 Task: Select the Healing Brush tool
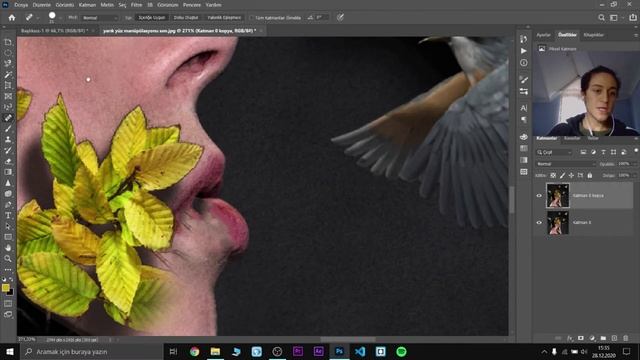coord(8,118)
